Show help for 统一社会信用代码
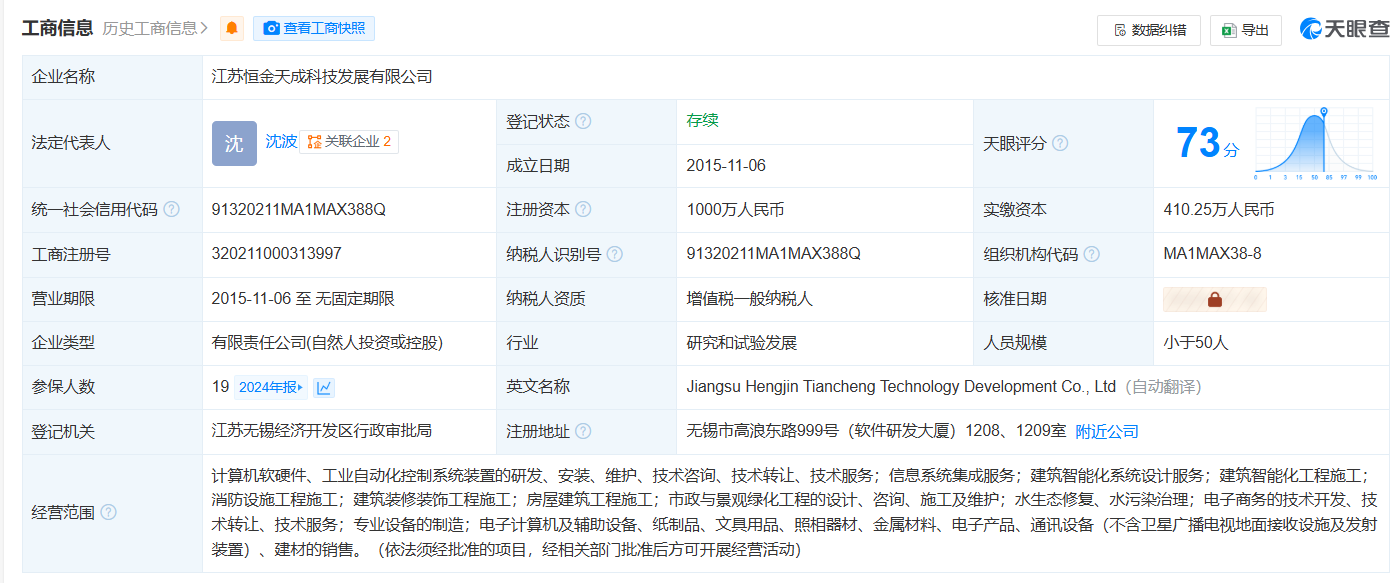This screenshot has width=1391, height=583. (x=171, y=209)
